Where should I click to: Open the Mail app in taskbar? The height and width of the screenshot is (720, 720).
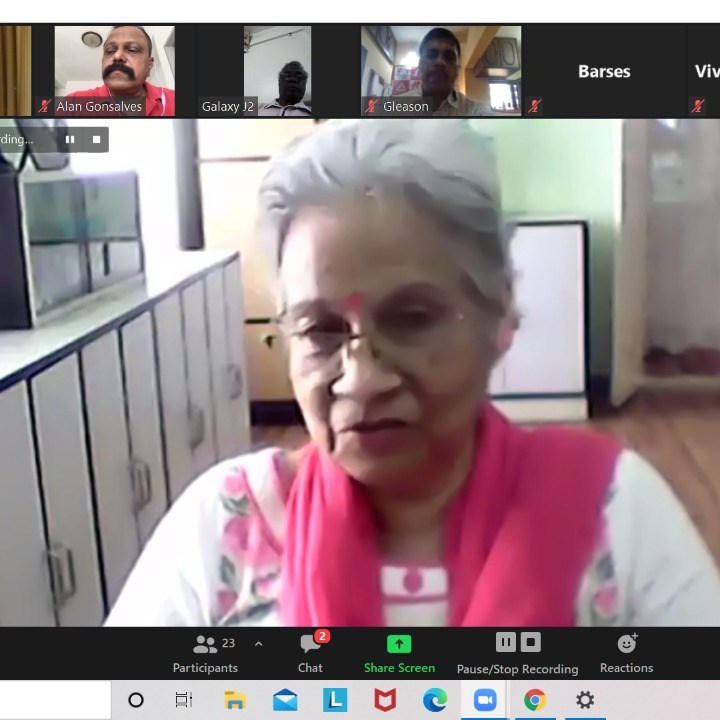pos(285,700)
